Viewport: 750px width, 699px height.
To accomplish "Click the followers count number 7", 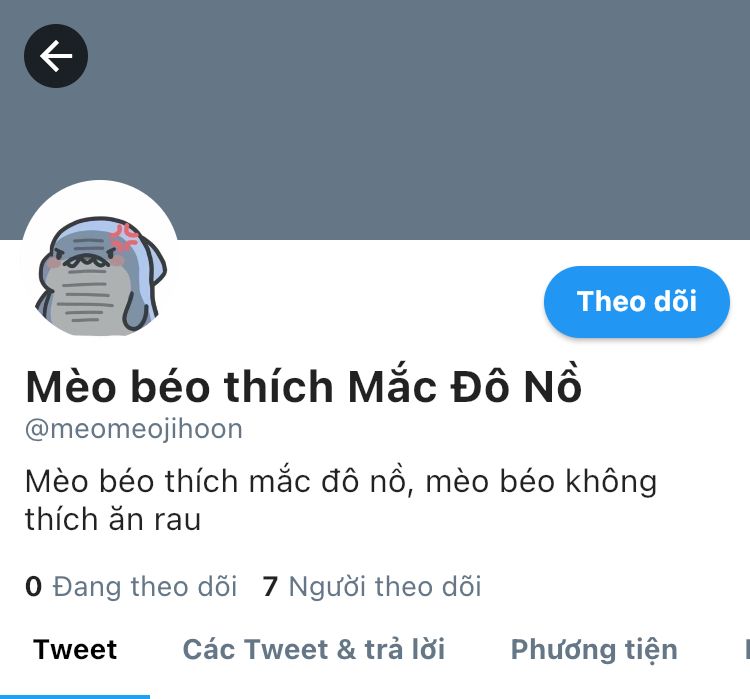I will coord(270,587).
